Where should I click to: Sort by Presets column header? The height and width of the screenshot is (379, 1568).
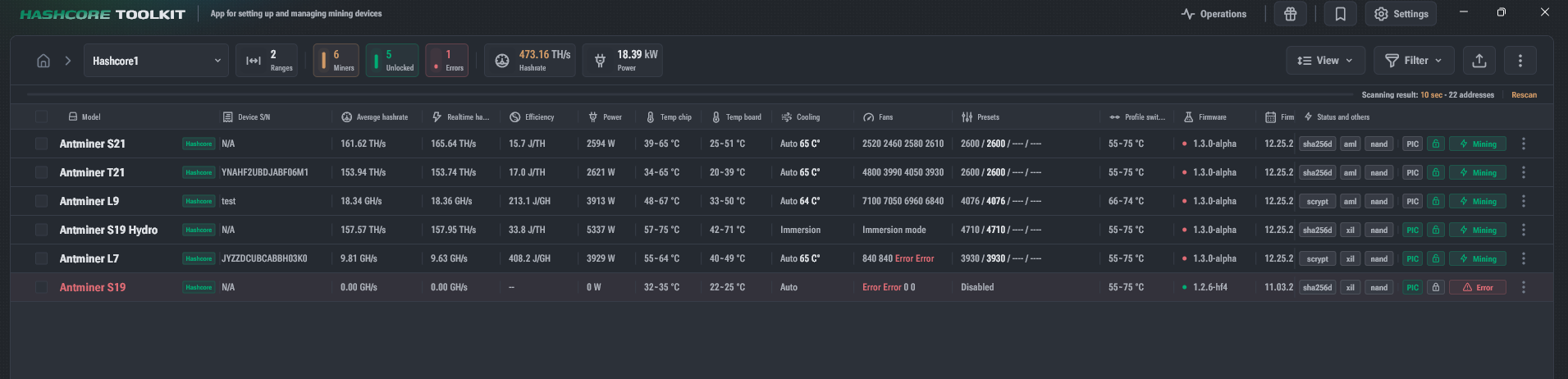pyautogui.click(x=981, y=117)
